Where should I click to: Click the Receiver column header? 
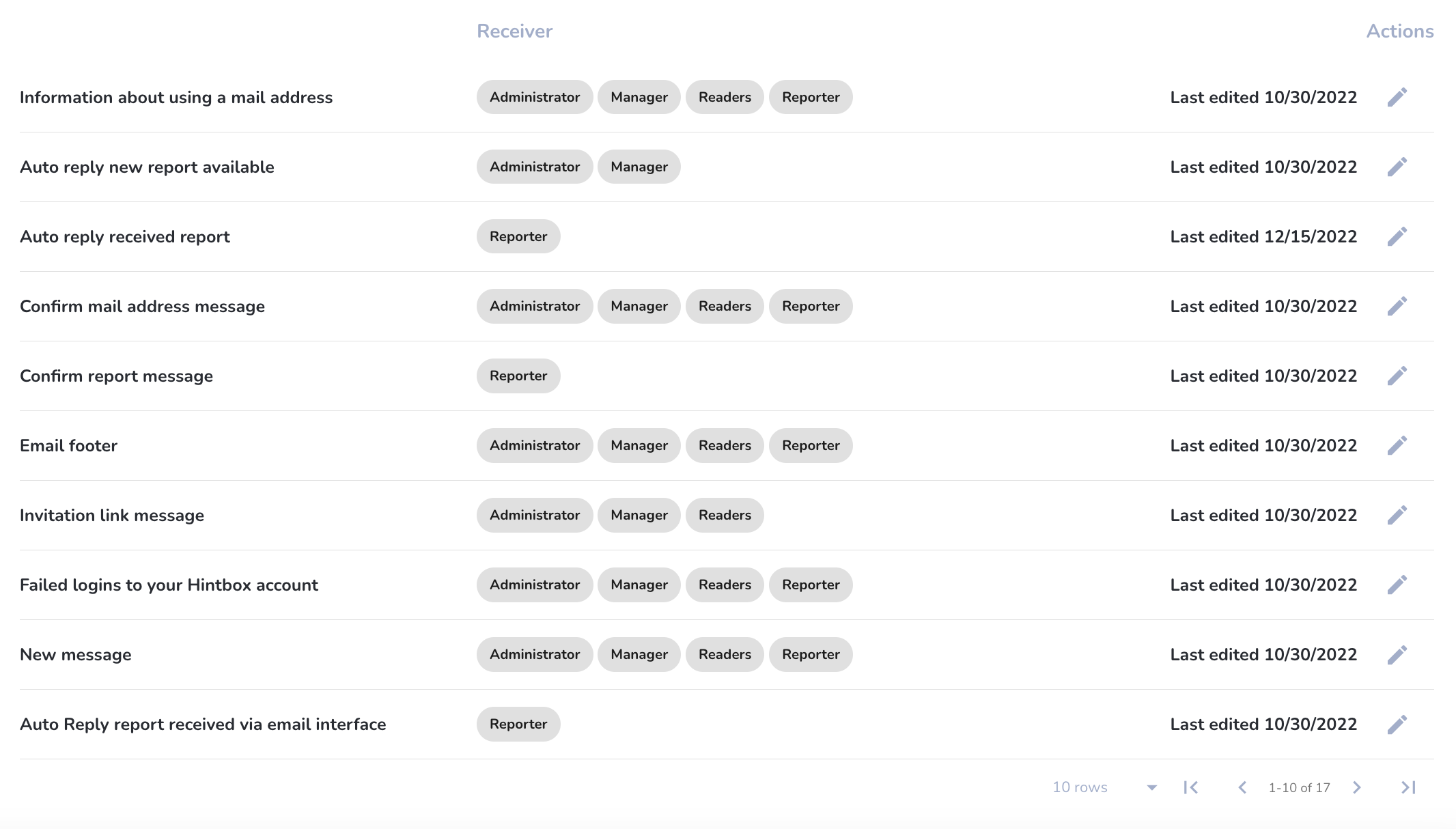click(x=514, y=31)
